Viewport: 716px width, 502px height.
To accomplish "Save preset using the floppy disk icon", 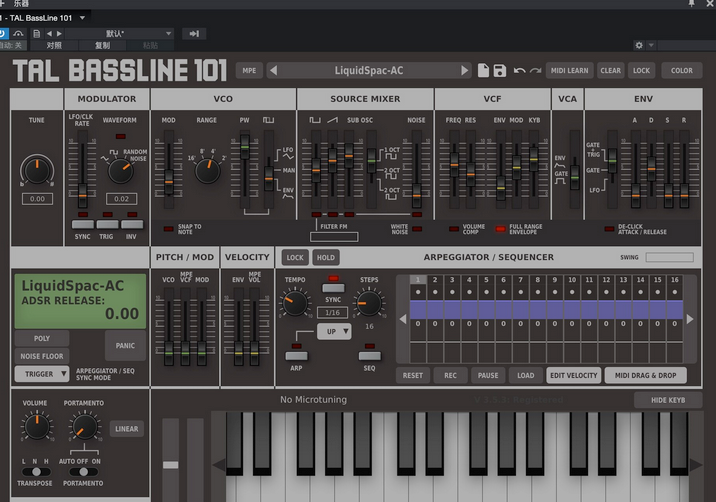I will 500,70.
